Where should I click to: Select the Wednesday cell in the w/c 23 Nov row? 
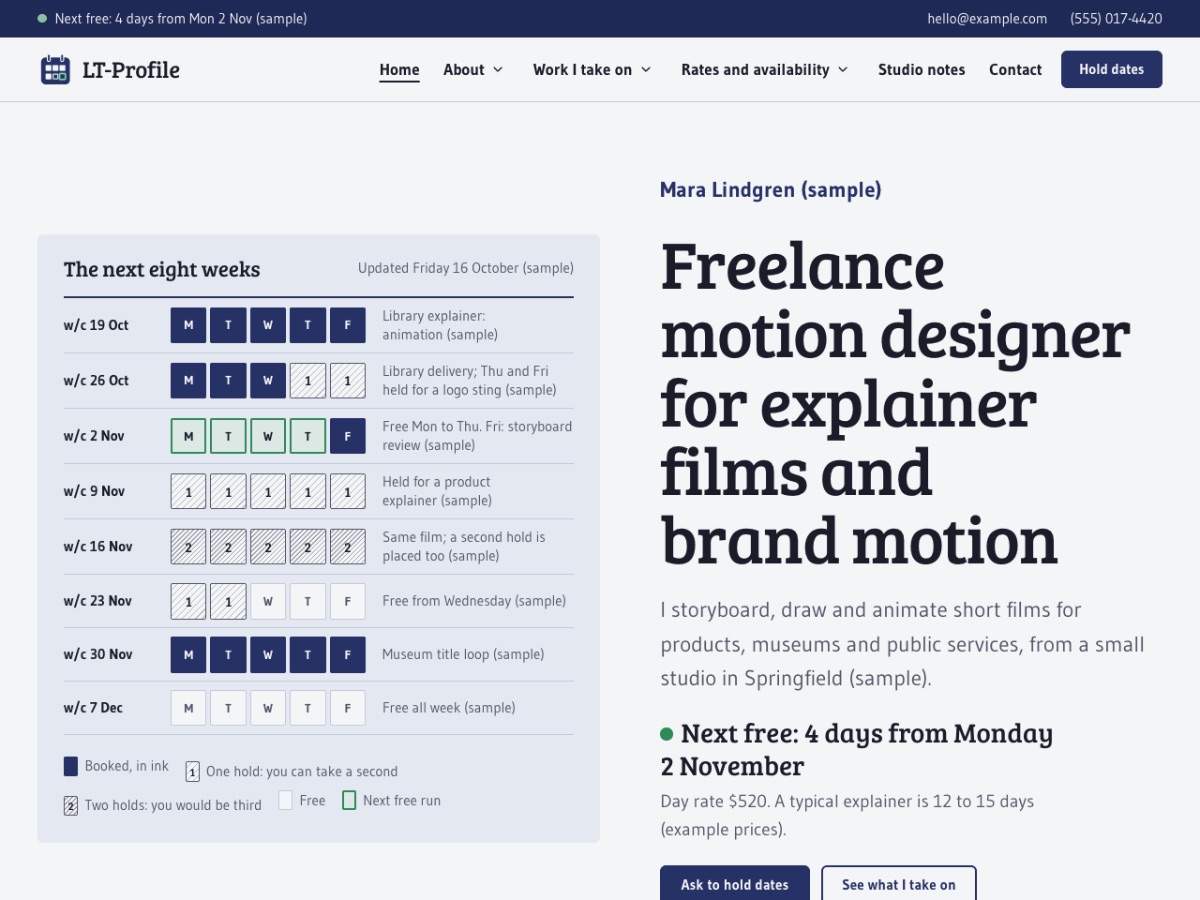click(268, 601)
